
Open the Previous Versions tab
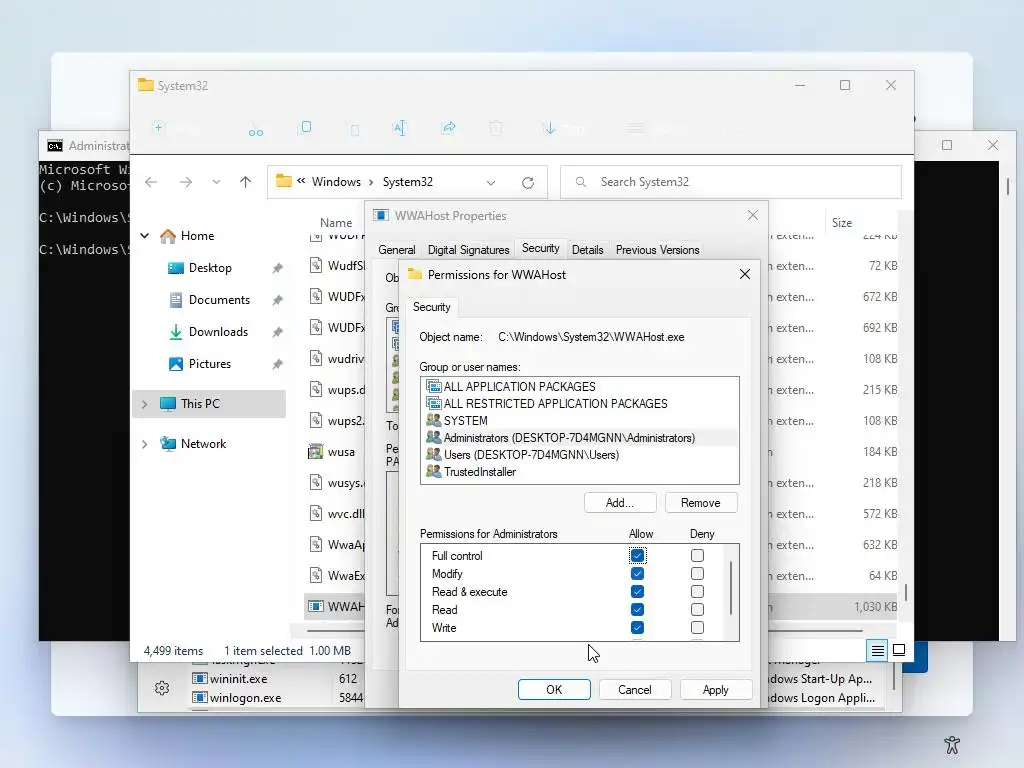(x=657, y=249)
